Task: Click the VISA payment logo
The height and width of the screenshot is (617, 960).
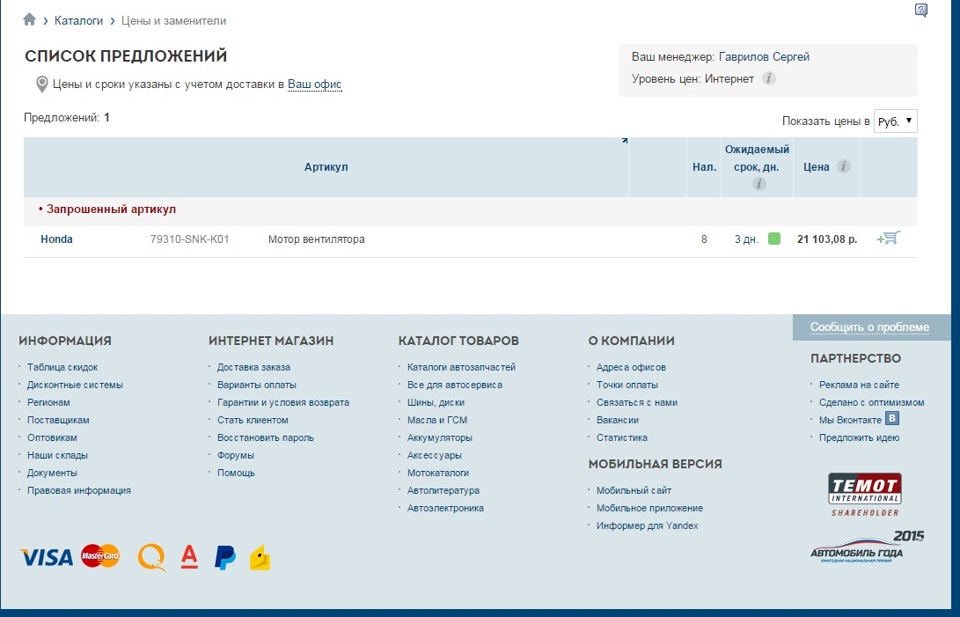Action: coord(47,557)
